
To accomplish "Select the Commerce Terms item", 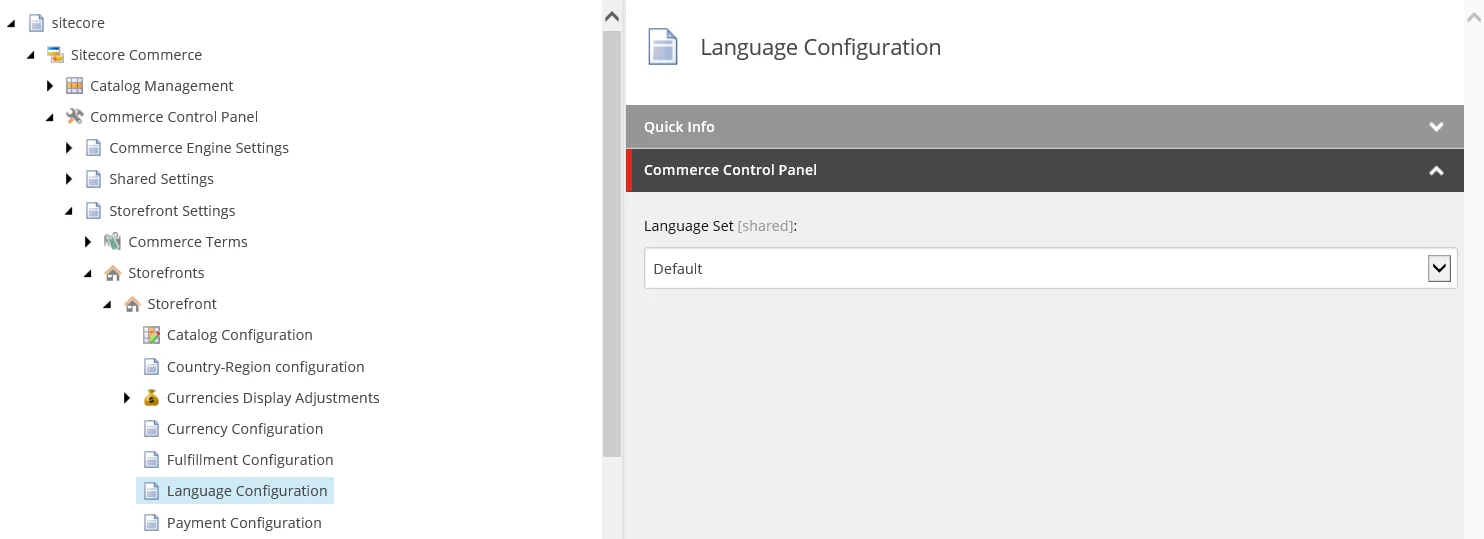I will point(188,241).
